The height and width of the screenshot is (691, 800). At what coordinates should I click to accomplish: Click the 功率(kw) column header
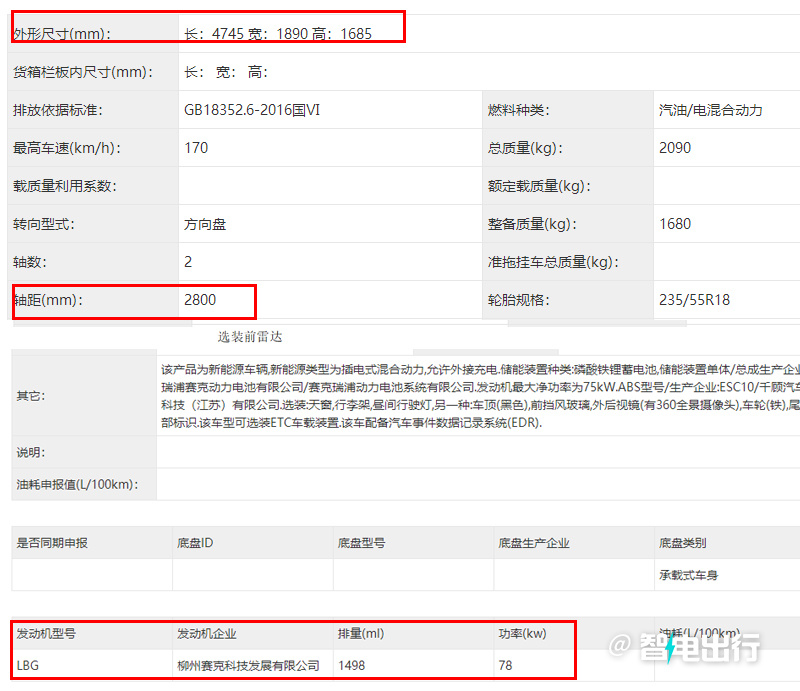click(522, 634)
